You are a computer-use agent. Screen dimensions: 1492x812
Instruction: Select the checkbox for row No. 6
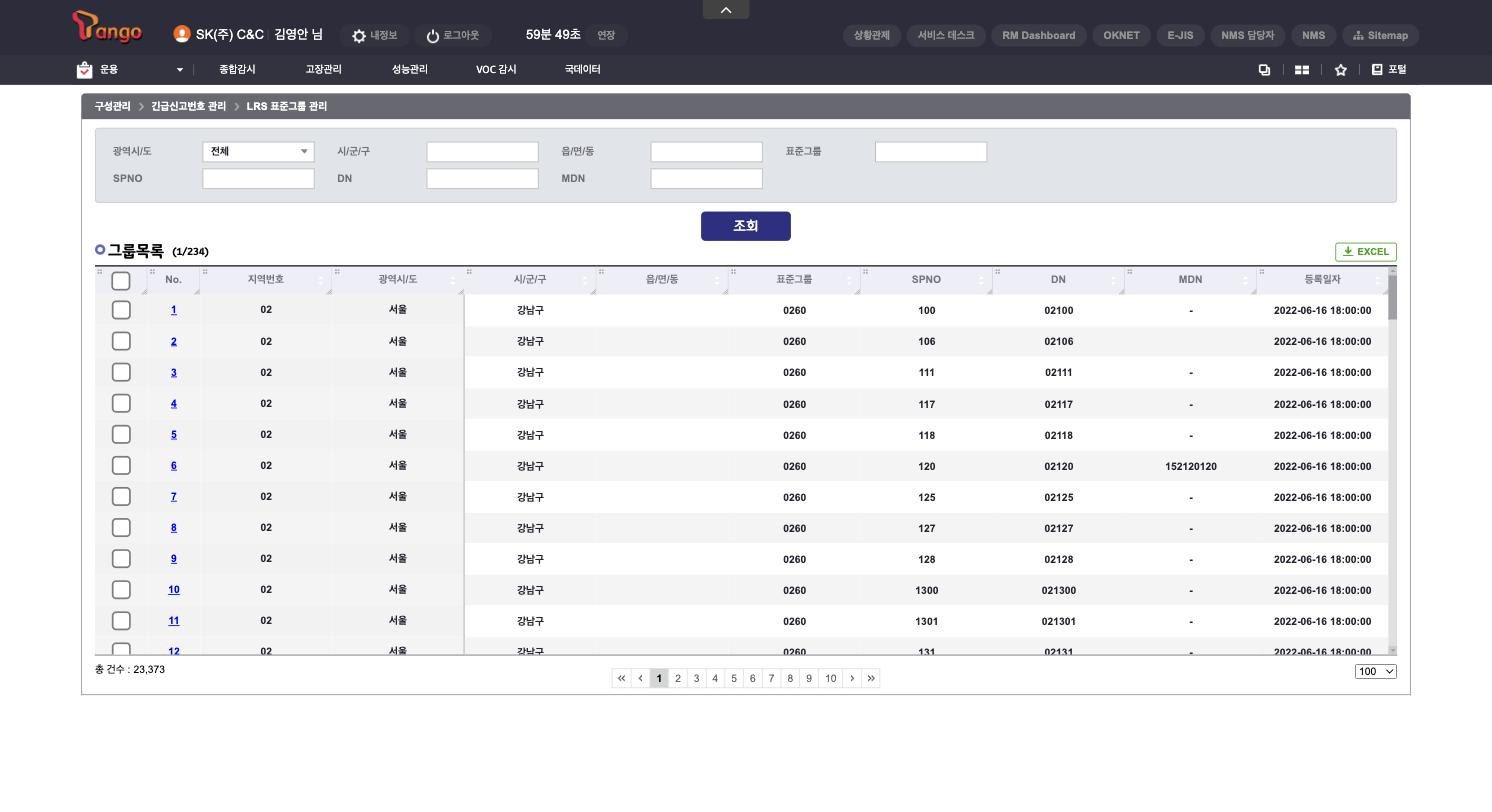pos(121,465)
